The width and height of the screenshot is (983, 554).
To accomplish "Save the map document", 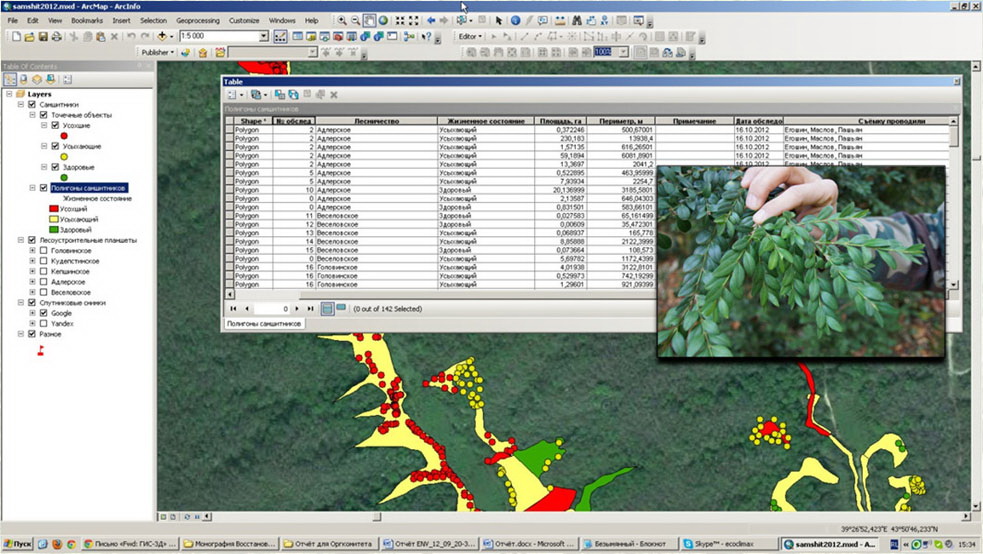I will pos(43,36).
